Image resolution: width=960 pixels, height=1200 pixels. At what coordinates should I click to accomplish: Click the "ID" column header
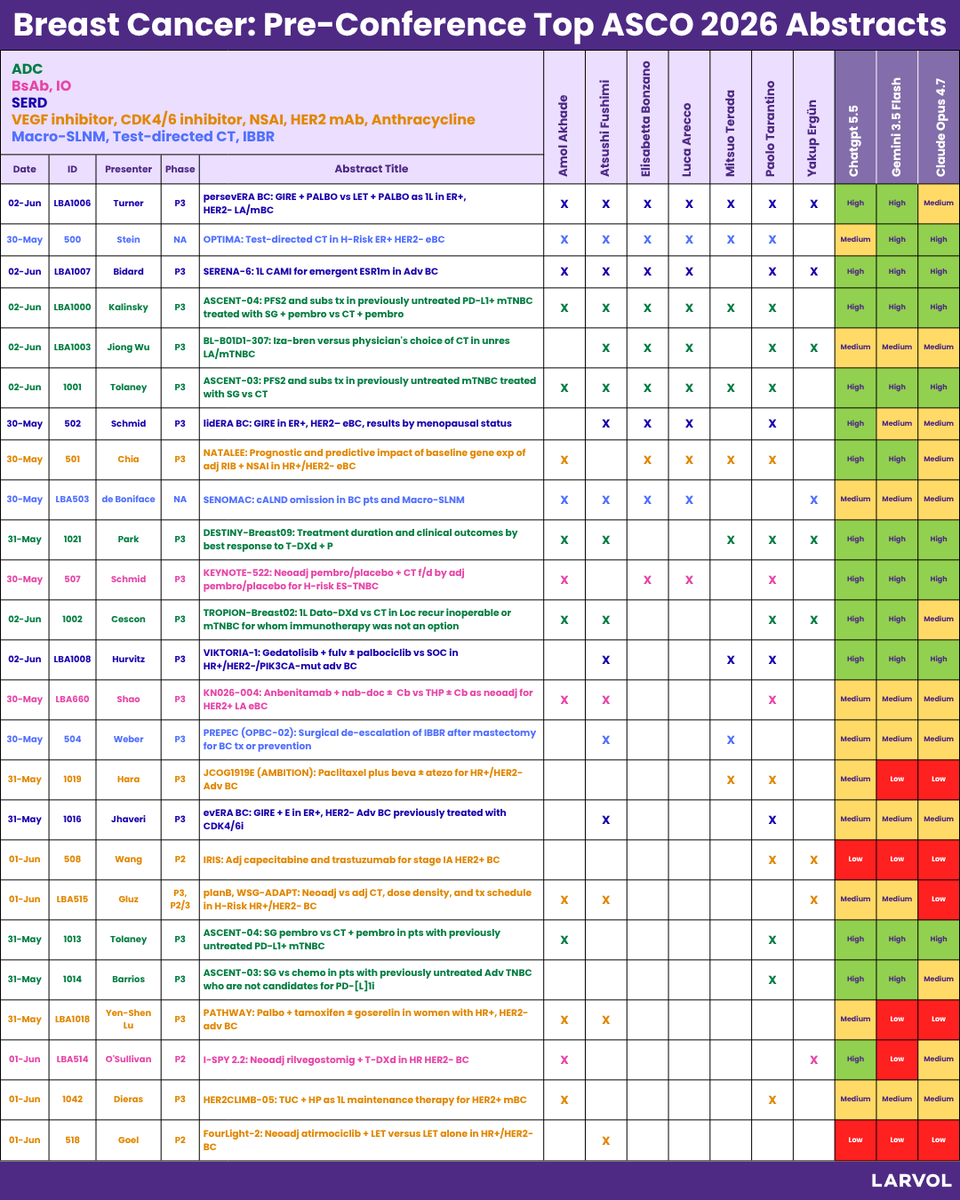(x=73, y=169)
